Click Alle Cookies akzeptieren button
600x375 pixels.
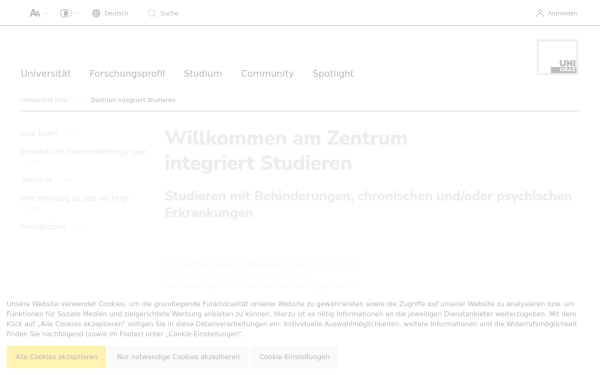56,357
